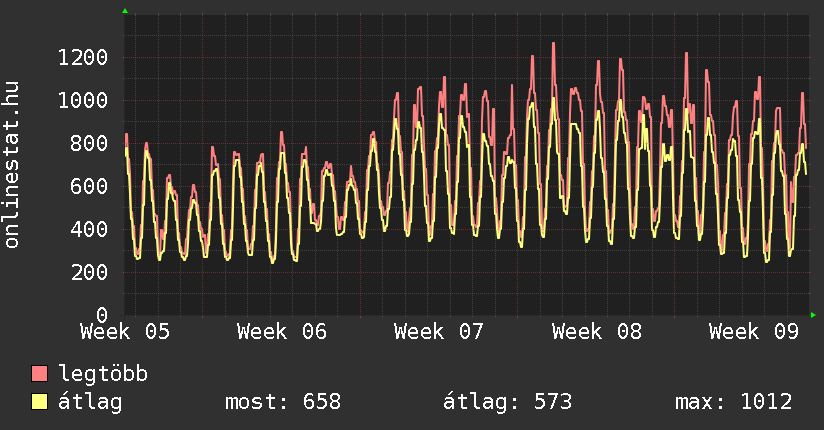Viewport: 824px width, 430px height.
Task: Click the green arrow atop the y-axis
Action: click(124, 11)
